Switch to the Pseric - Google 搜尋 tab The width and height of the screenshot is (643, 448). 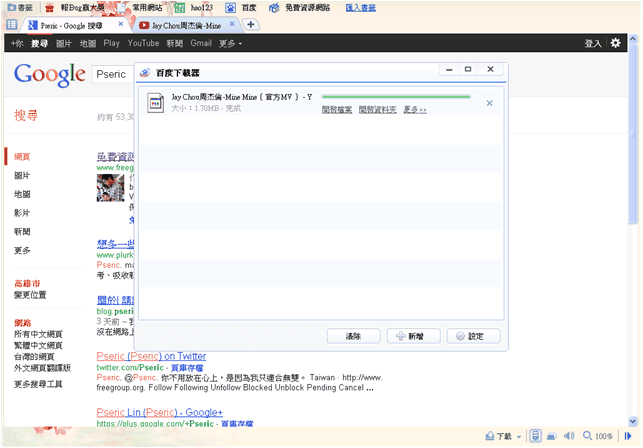pyautogui.click(x=71, y=25)
